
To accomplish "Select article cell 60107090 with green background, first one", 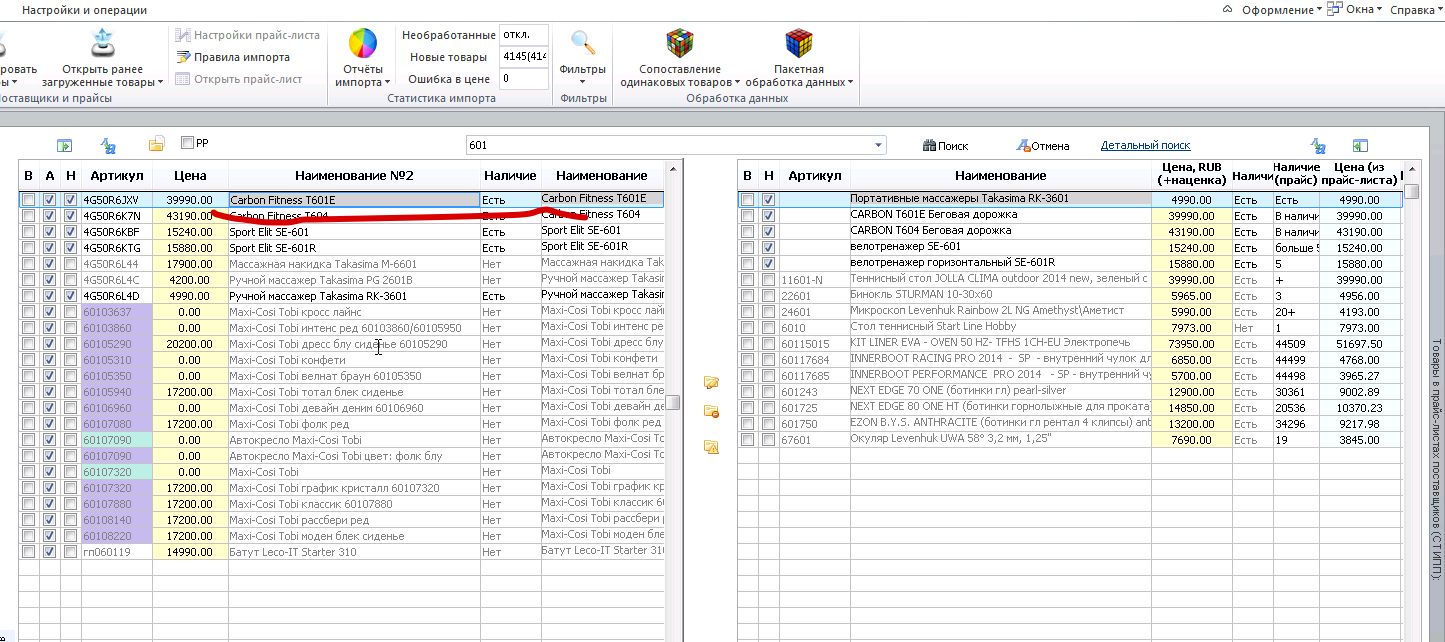I will coord(116,440).
